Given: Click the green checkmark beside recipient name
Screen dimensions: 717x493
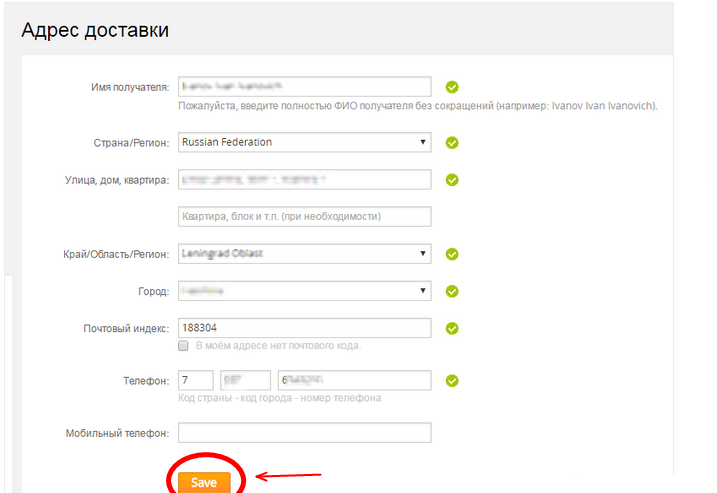Looking at the screenshot, I should 452,87.
